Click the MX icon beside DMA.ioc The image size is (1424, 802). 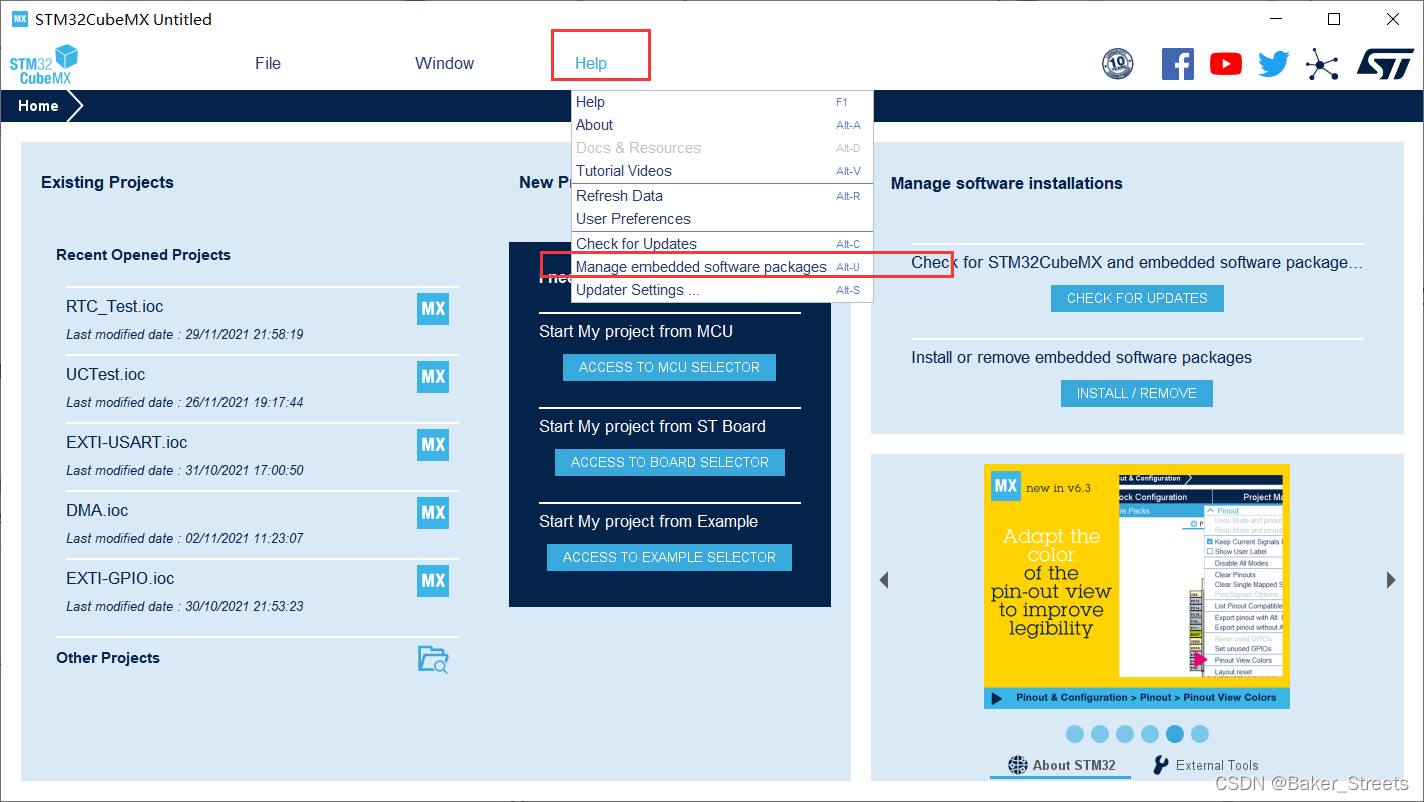tap(433, 513)
